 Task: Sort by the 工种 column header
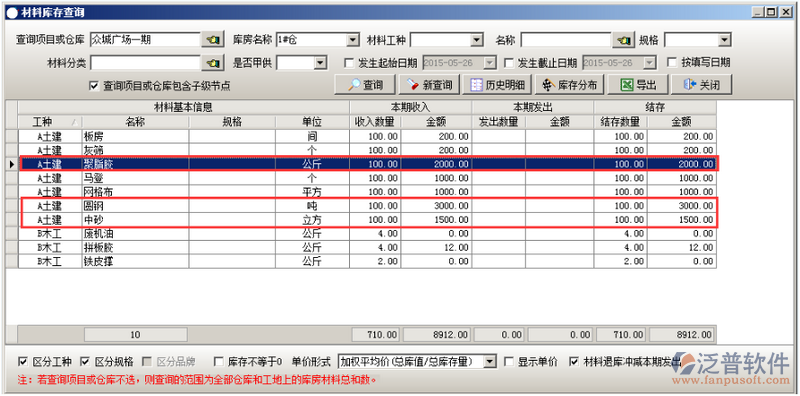point(50,122)
